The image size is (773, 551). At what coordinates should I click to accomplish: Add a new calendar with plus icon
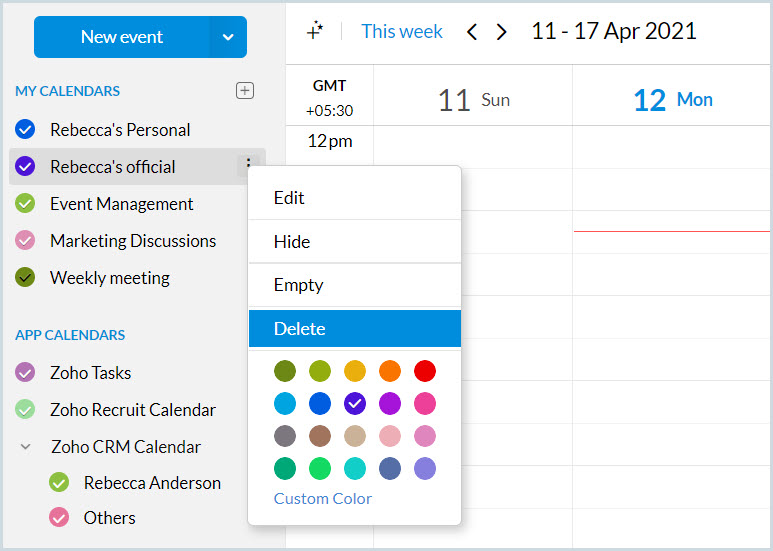click(x=245, y=91)
